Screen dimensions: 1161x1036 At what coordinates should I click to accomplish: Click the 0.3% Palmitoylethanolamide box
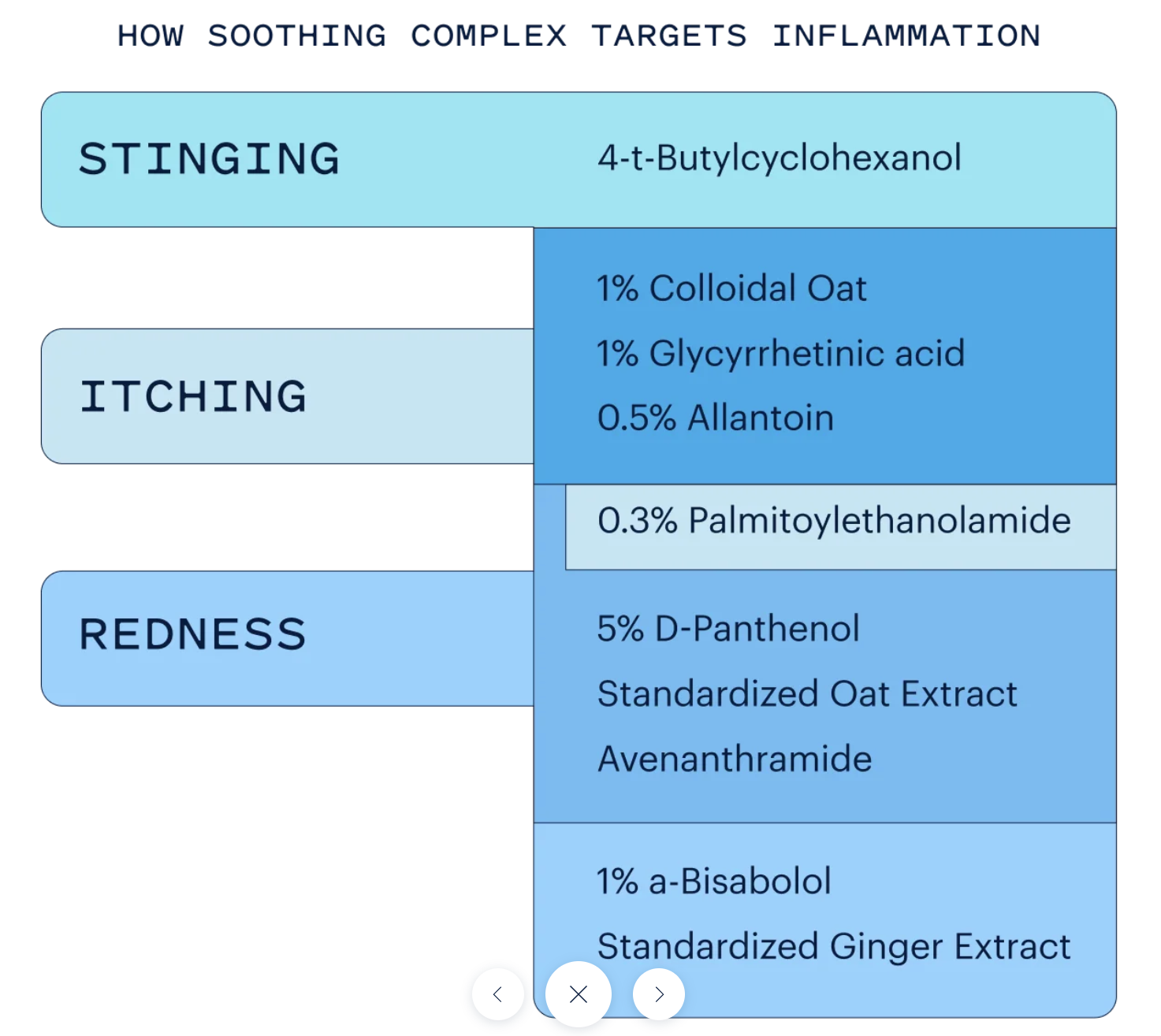[x=834, y=521]
